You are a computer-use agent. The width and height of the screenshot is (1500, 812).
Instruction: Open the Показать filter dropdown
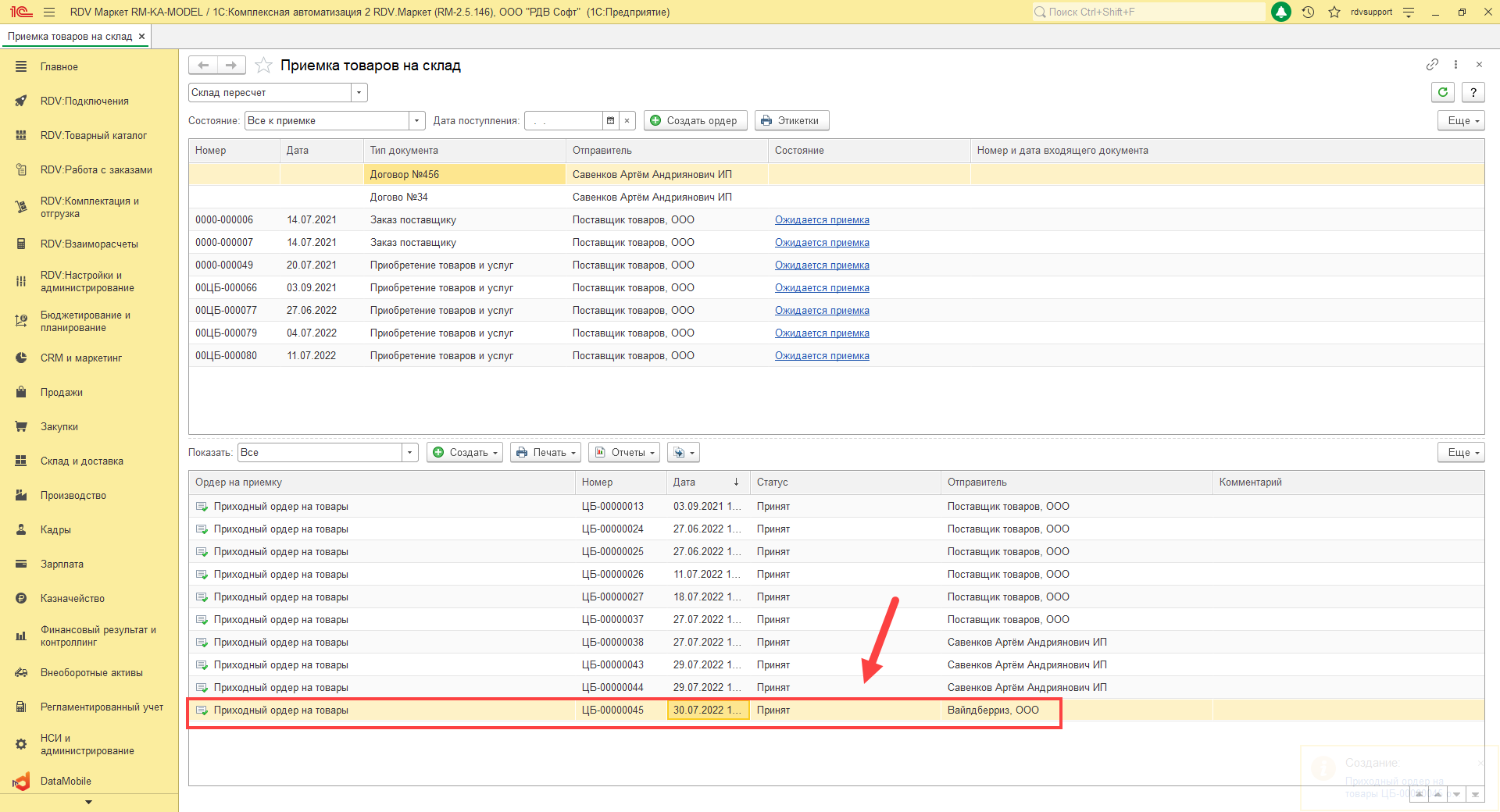(x=410, y=453)
